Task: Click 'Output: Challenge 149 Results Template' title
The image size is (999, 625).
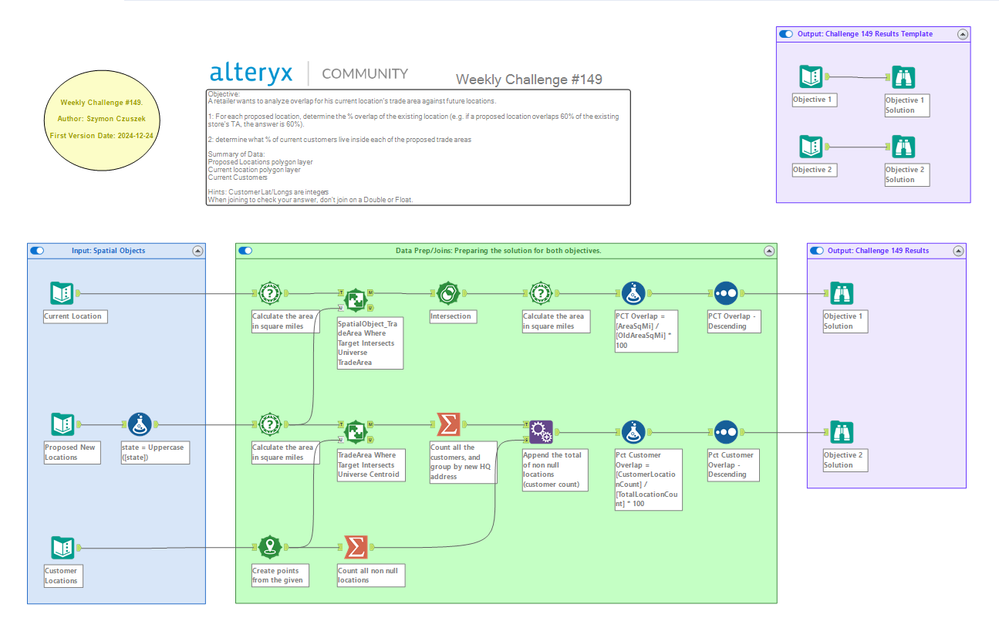Action: point(865,34)
